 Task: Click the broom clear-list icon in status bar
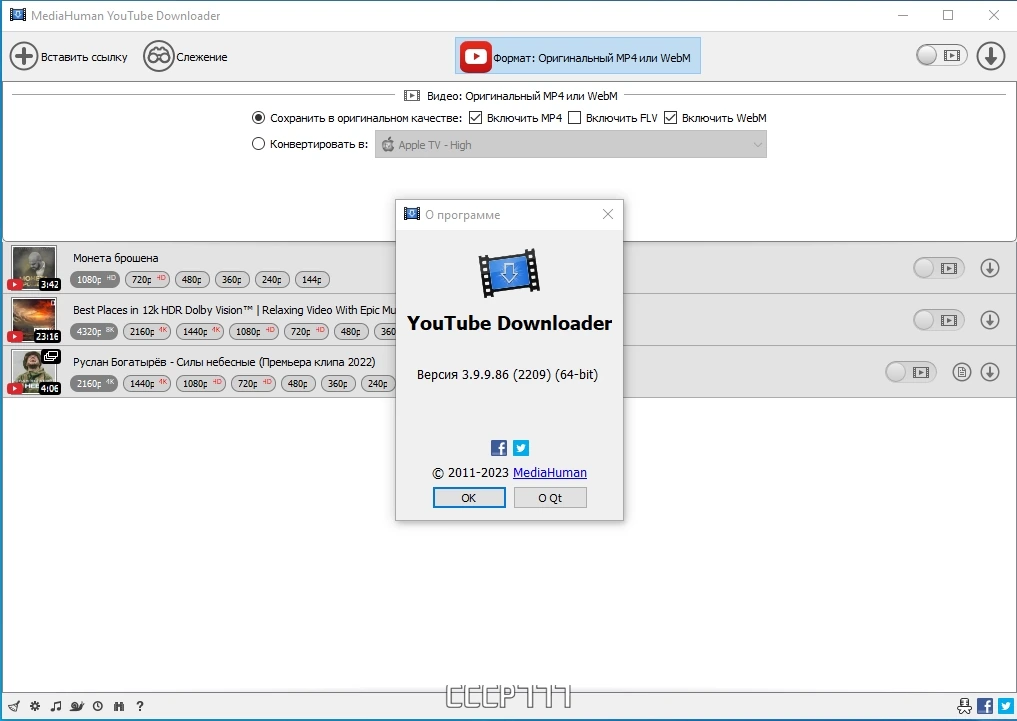14,706
